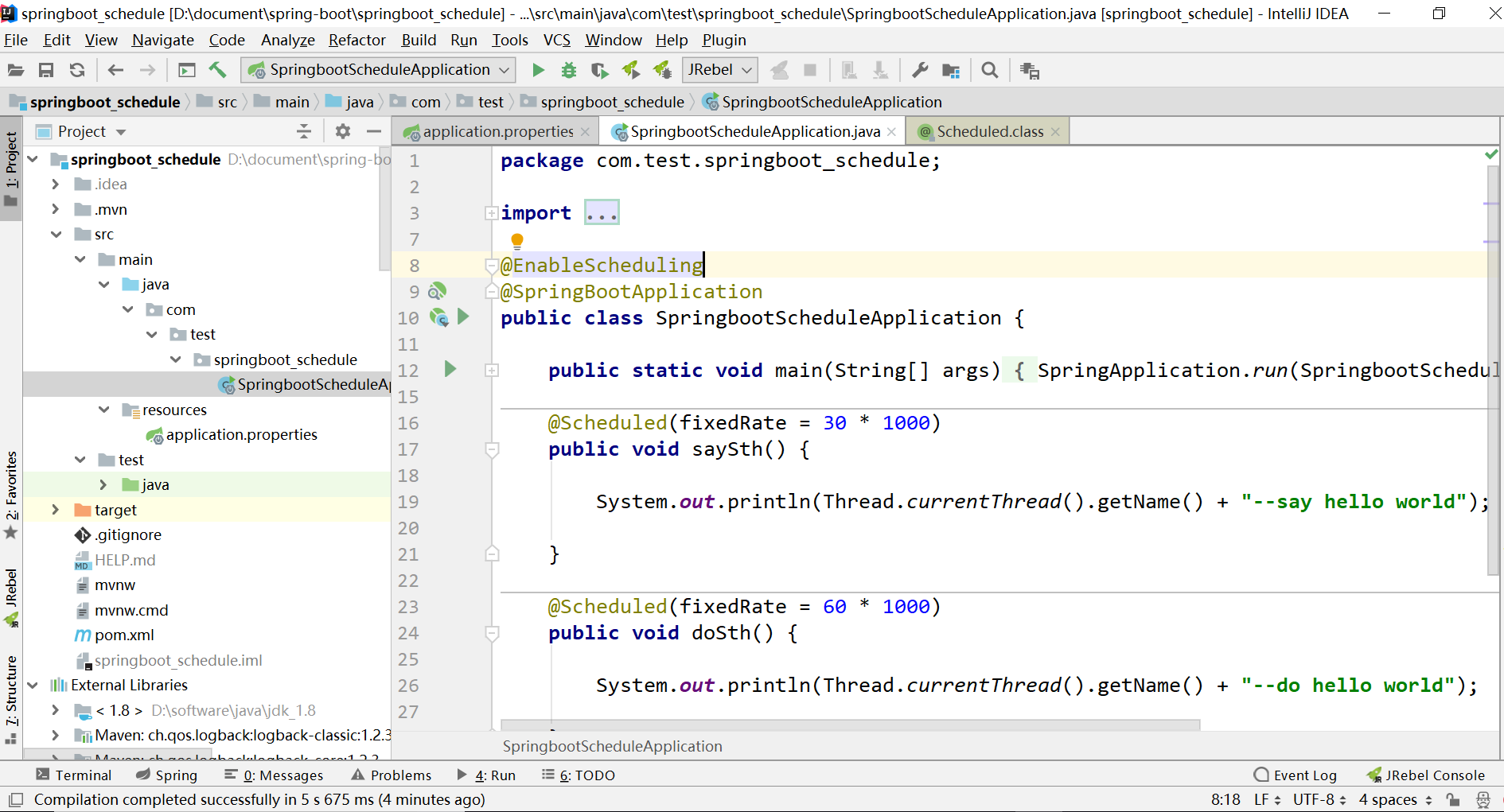This screenshot has width=1504, height=812.
Task: Expand the collapsed import block on line 3
Action: click(492, 213)
